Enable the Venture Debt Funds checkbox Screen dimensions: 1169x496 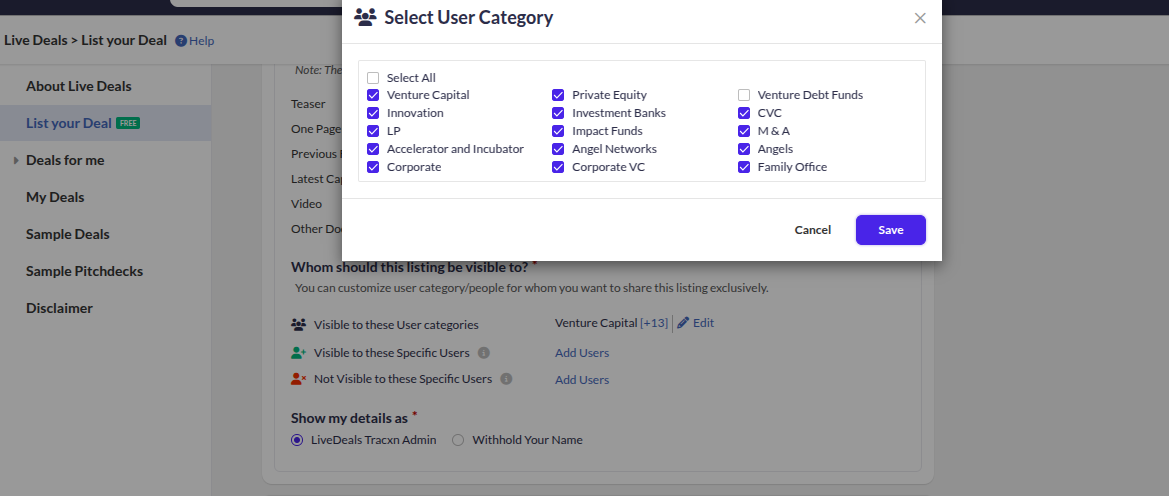click(744, 95)
